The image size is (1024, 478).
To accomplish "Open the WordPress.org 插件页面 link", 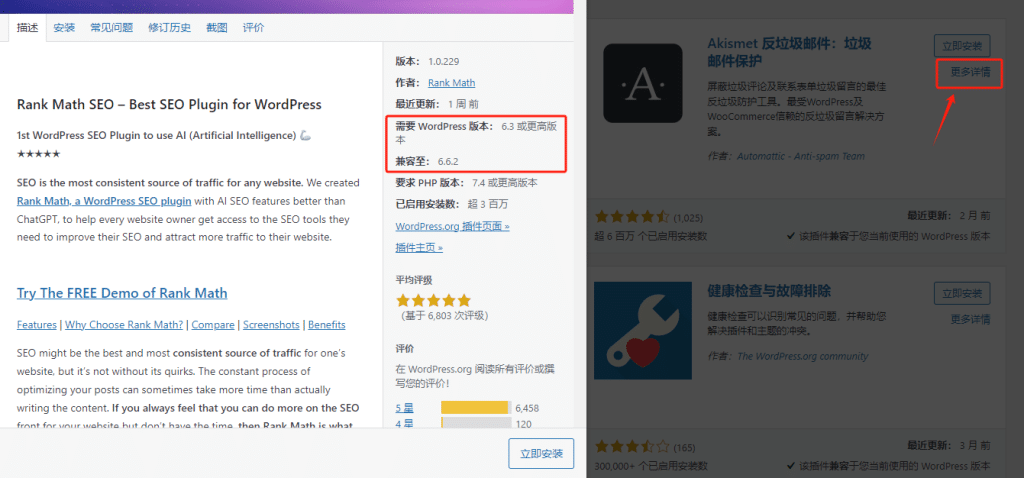I will coord(452,227).
